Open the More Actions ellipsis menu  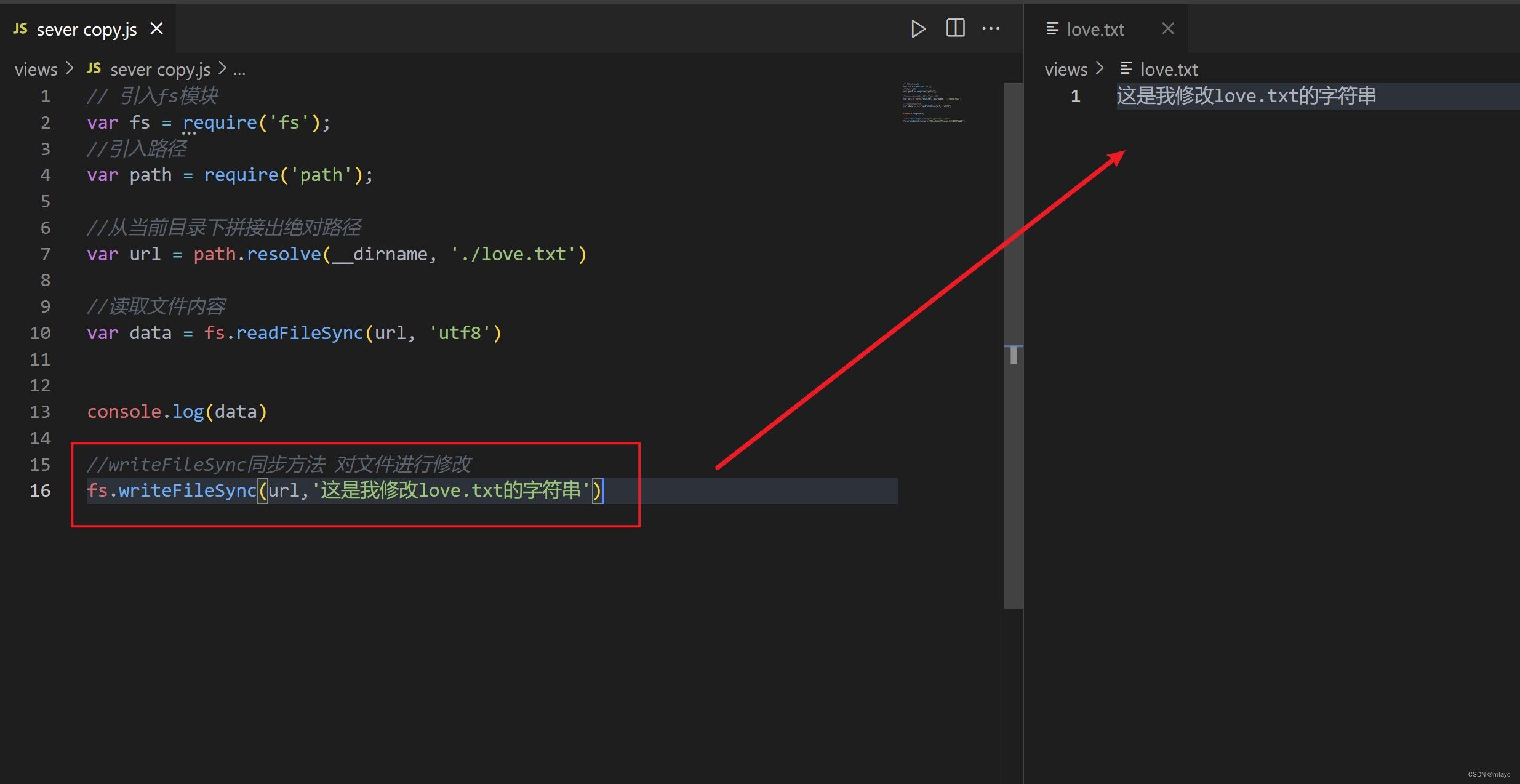tap(991, 29)
